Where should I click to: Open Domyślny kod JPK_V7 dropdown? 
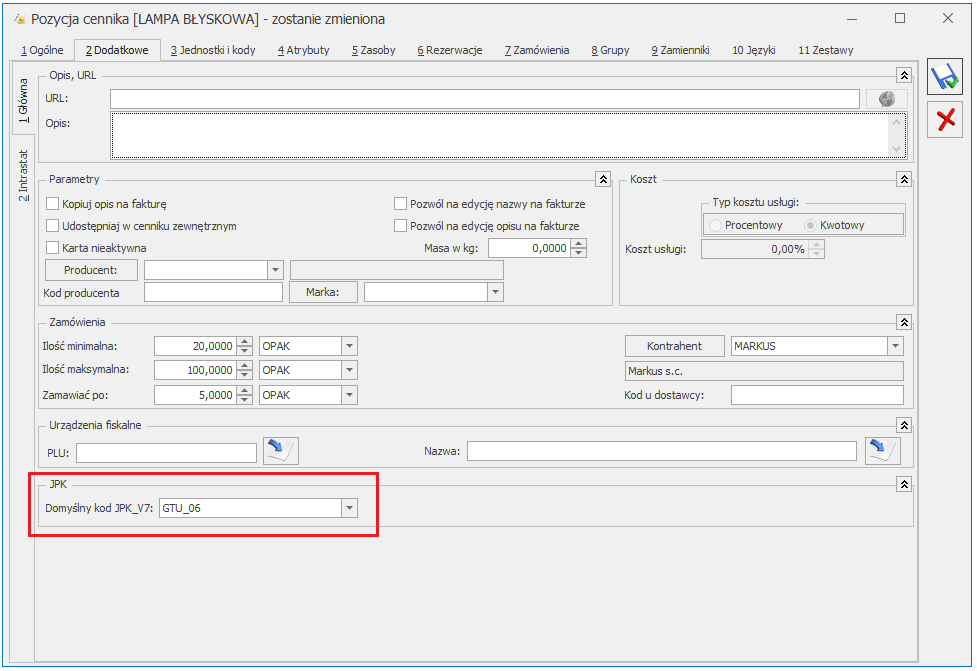[350, 508]
